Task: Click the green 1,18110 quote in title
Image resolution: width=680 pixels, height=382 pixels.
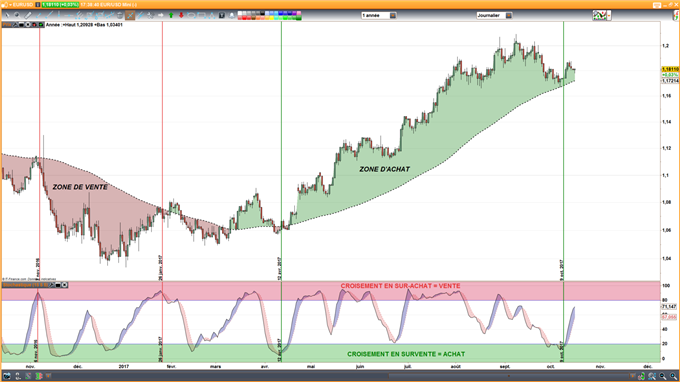Action: (x=60, y=4)
